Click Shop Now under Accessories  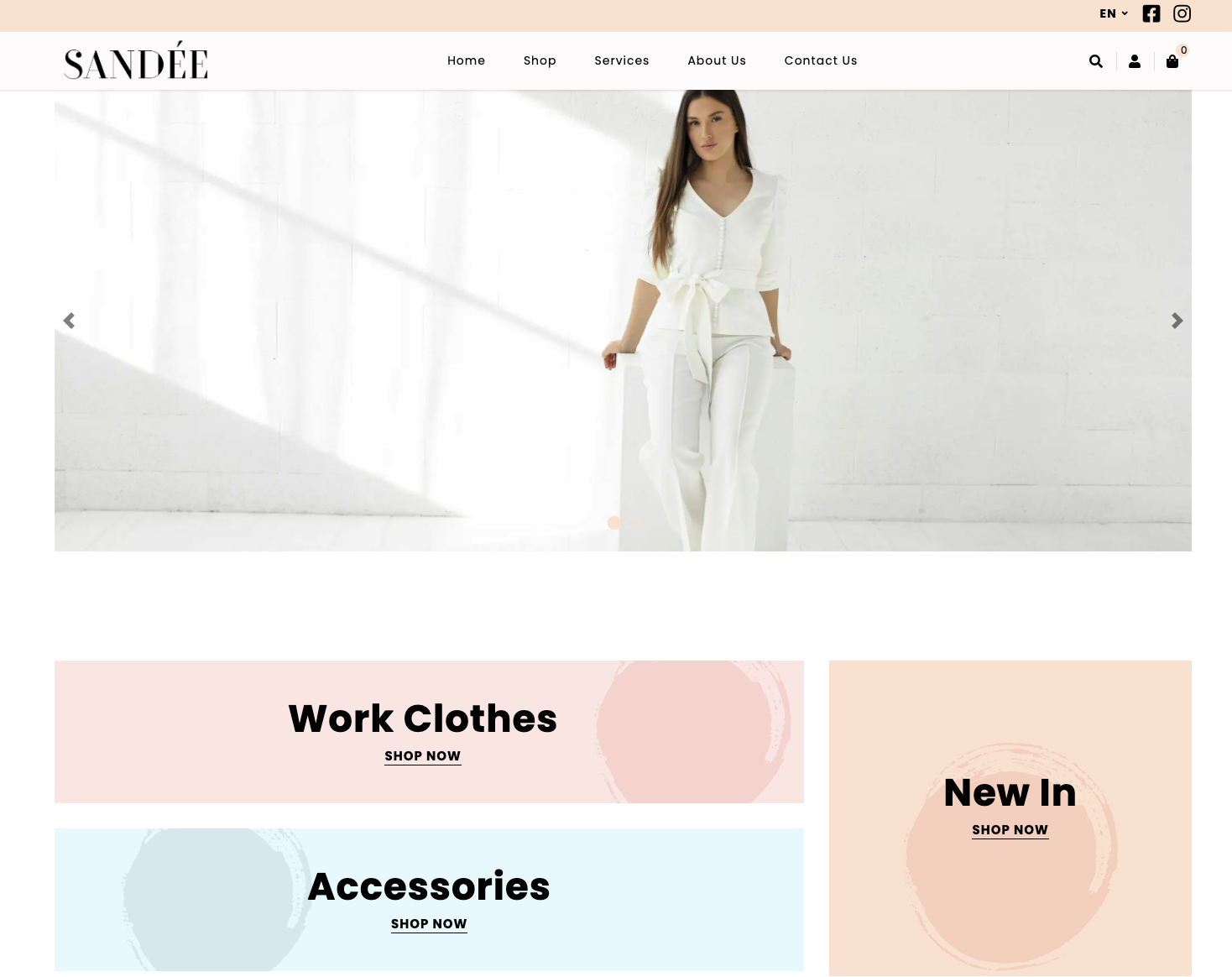click(429, 924)
